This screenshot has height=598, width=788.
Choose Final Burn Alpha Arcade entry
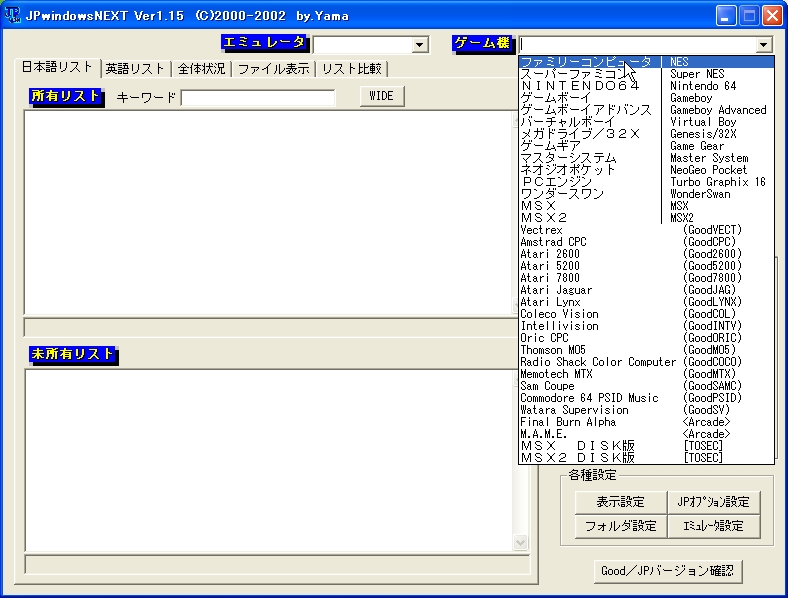(x=646, y=422)
